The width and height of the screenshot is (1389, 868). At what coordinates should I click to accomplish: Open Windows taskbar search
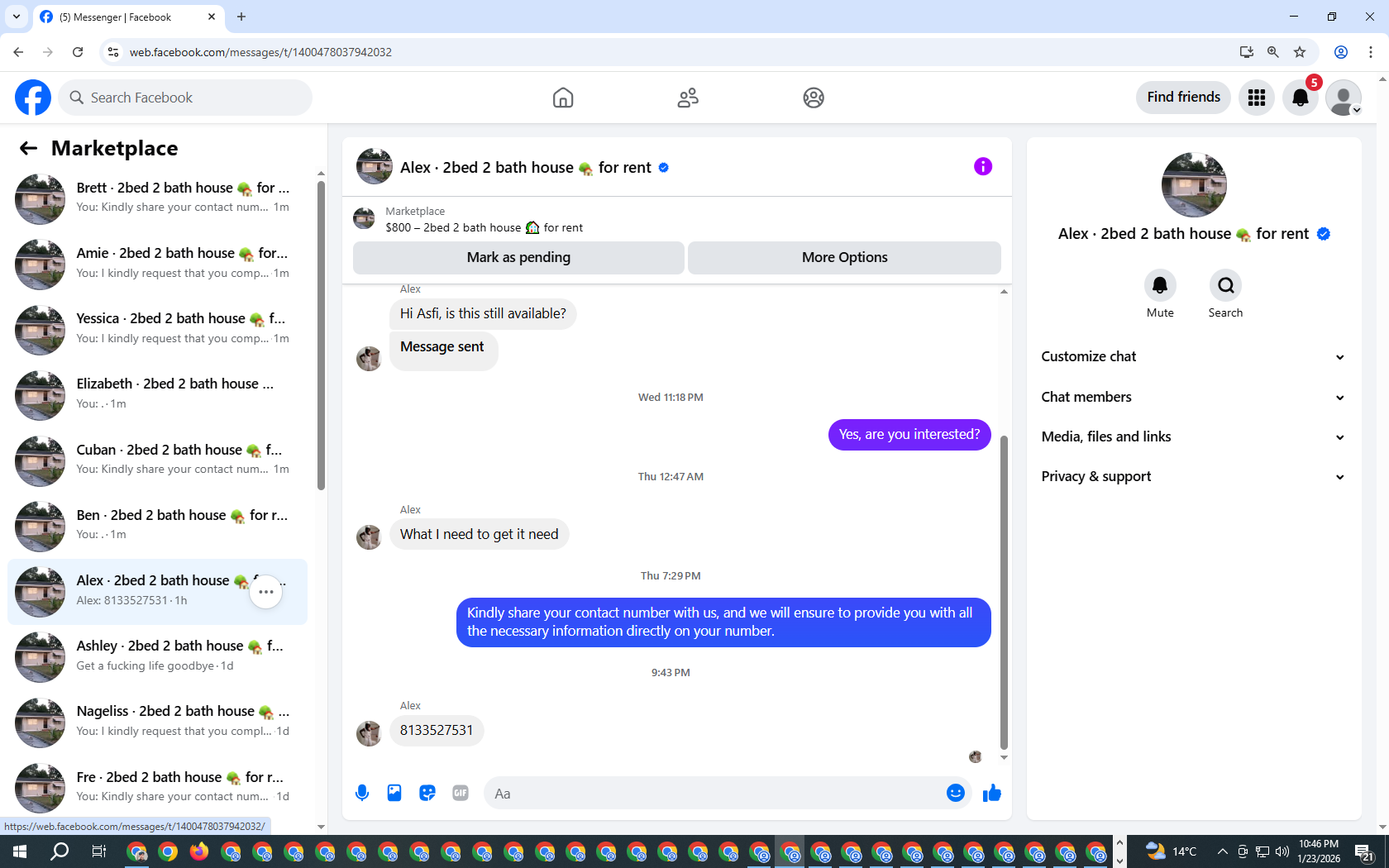pyautogui.click(x=60, y=851)
